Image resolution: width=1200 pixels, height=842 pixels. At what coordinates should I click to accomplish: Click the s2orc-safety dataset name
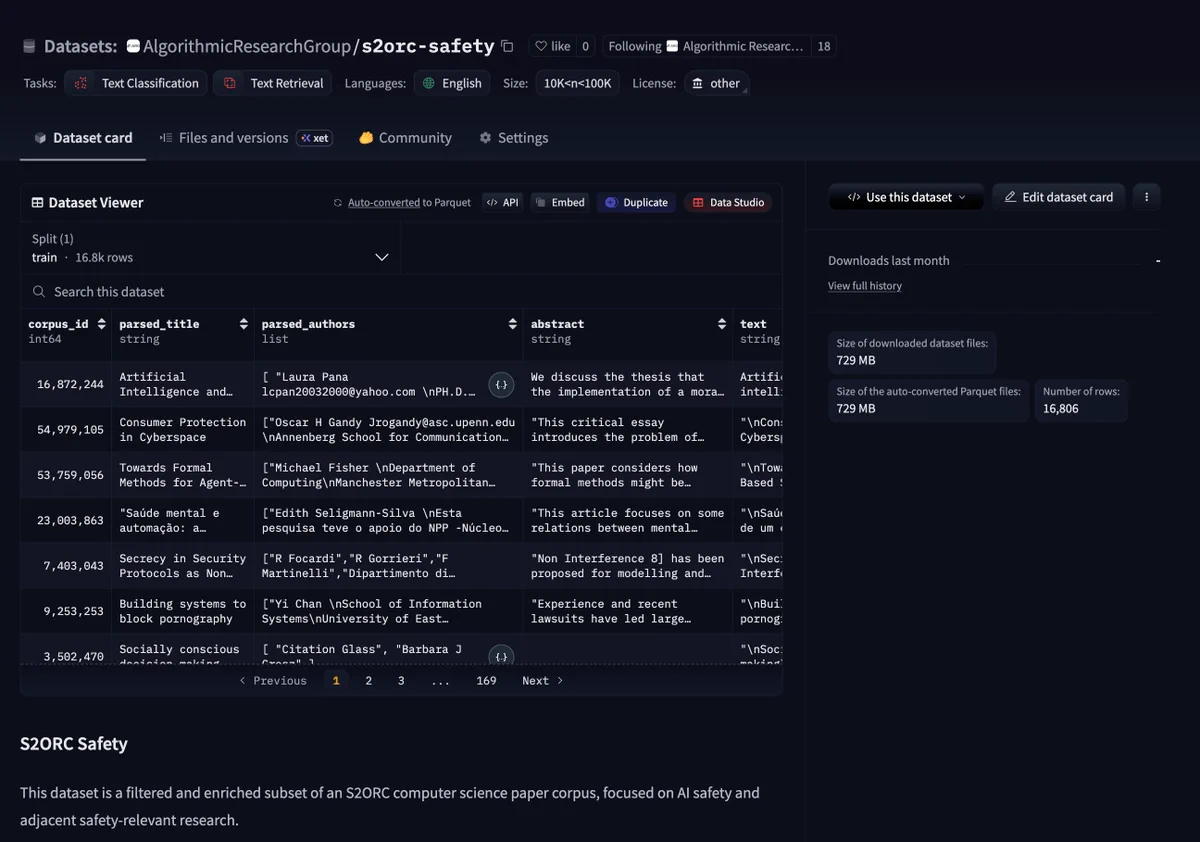pos(428,46)
